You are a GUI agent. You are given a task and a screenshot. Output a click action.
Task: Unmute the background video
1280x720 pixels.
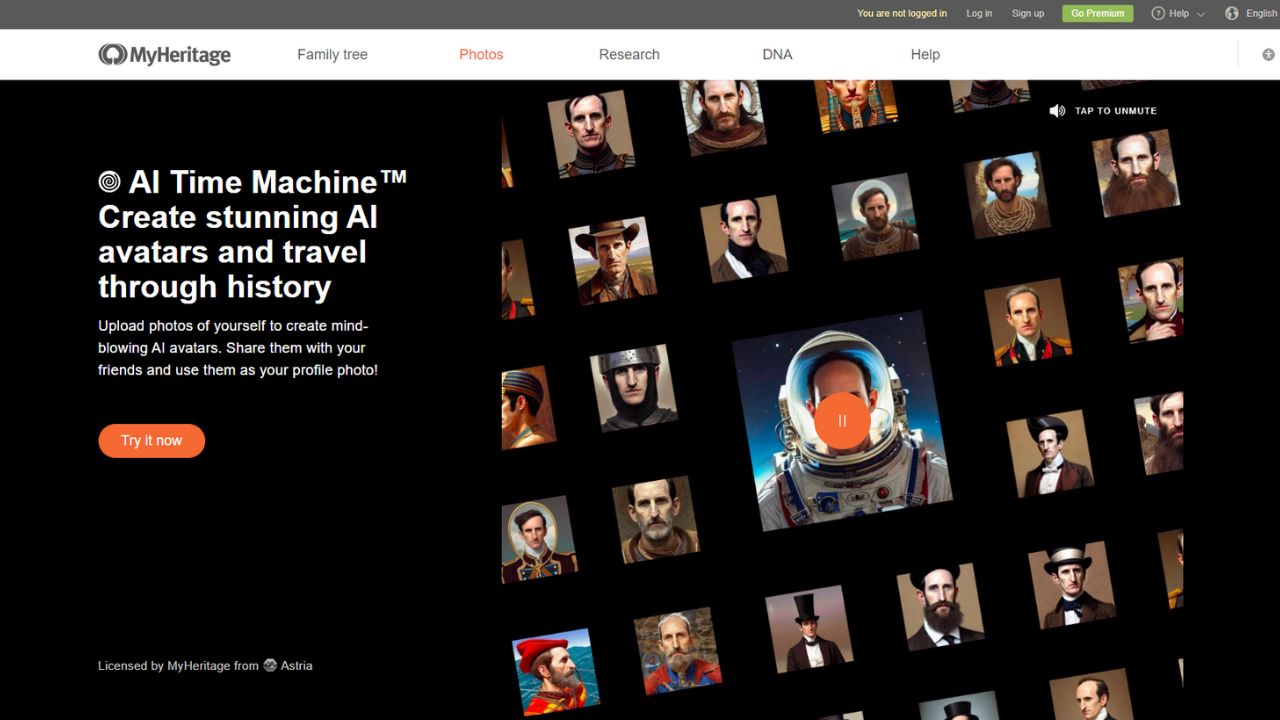click(1105, 110)
